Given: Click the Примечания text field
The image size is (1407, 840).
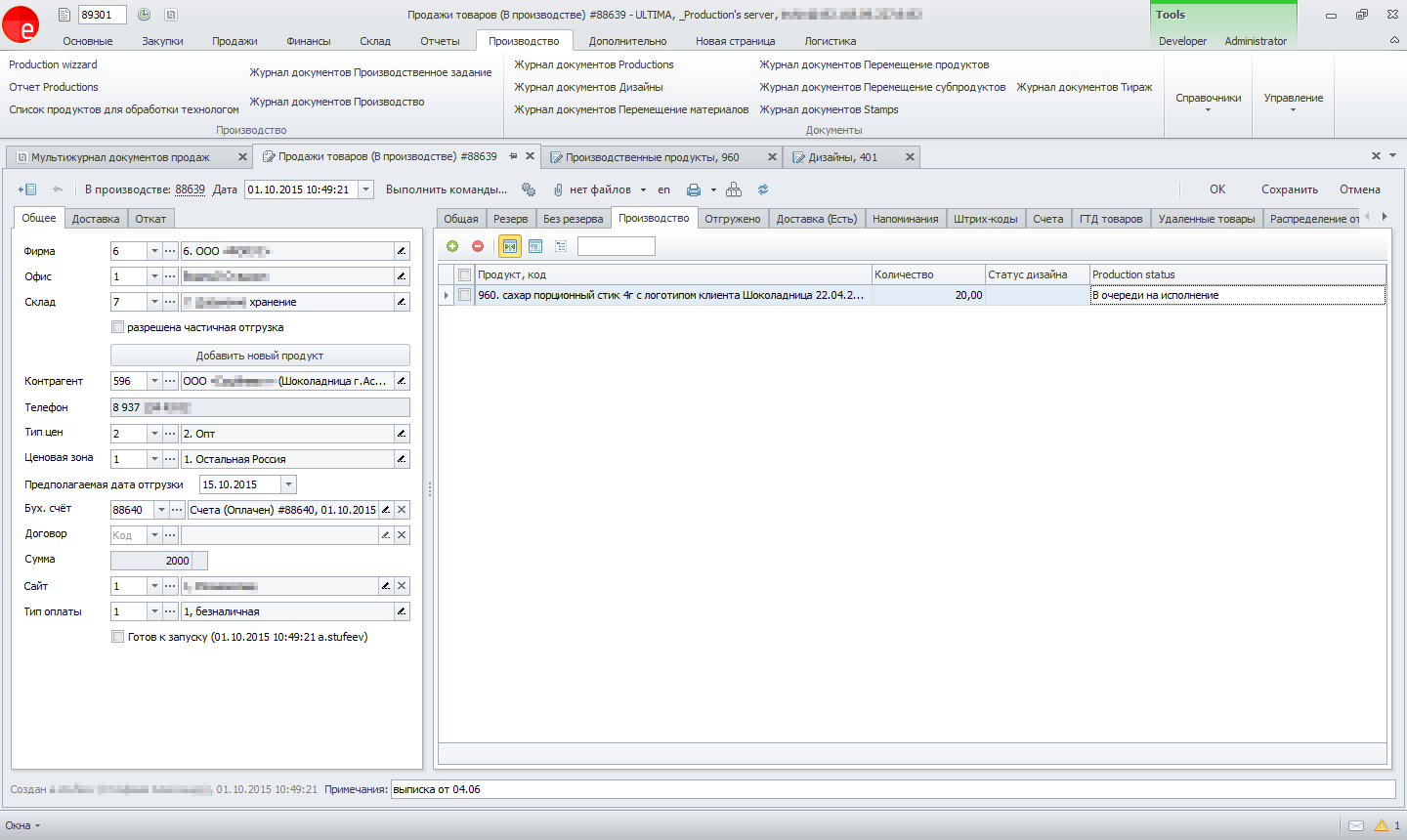Looking at the screenshot, I should pyautogui.click(x=892, y=789).
